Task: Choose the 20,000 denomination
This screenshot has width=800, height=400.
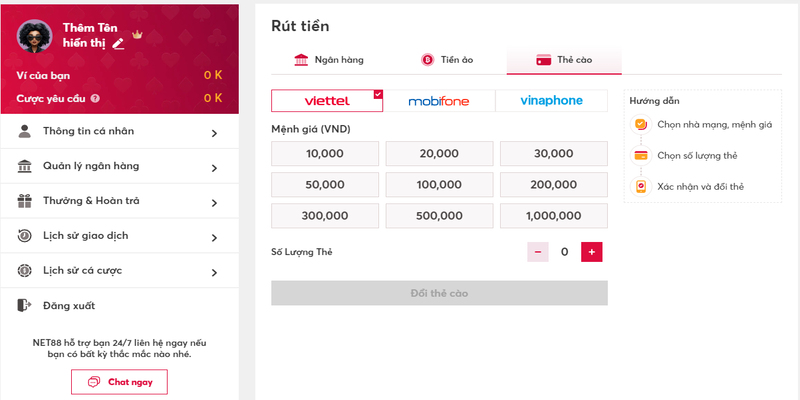Action: coord(439,154)
